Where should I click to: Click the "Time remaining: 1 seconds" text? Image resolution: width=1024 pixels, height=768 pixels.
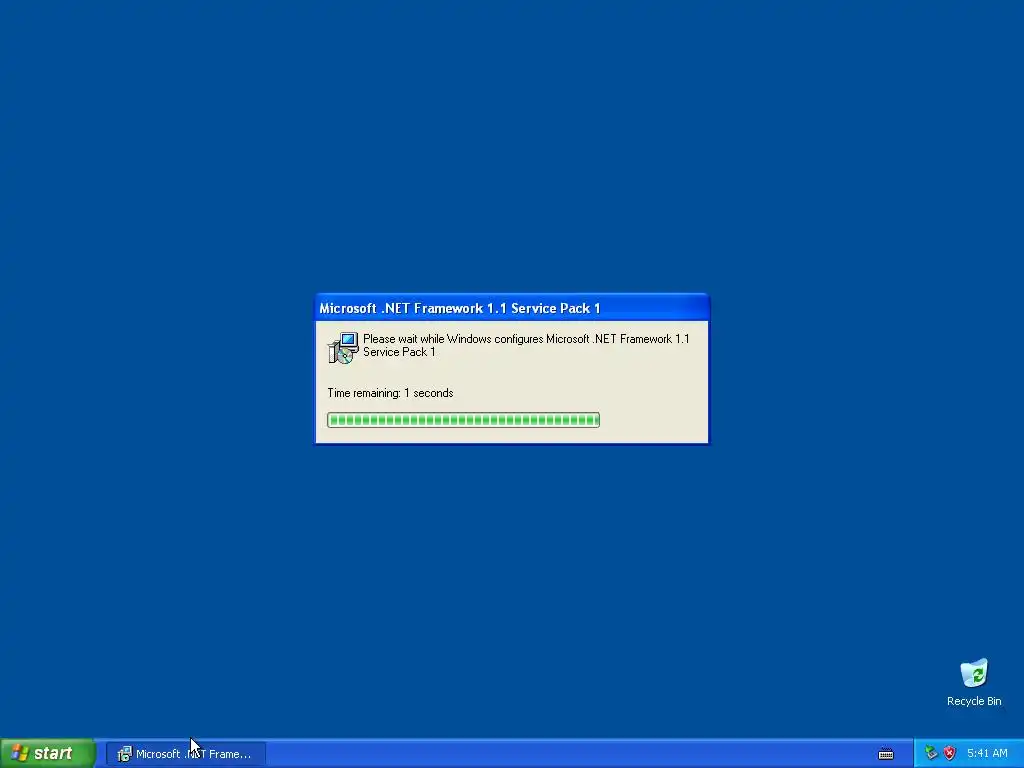point(390,392)
